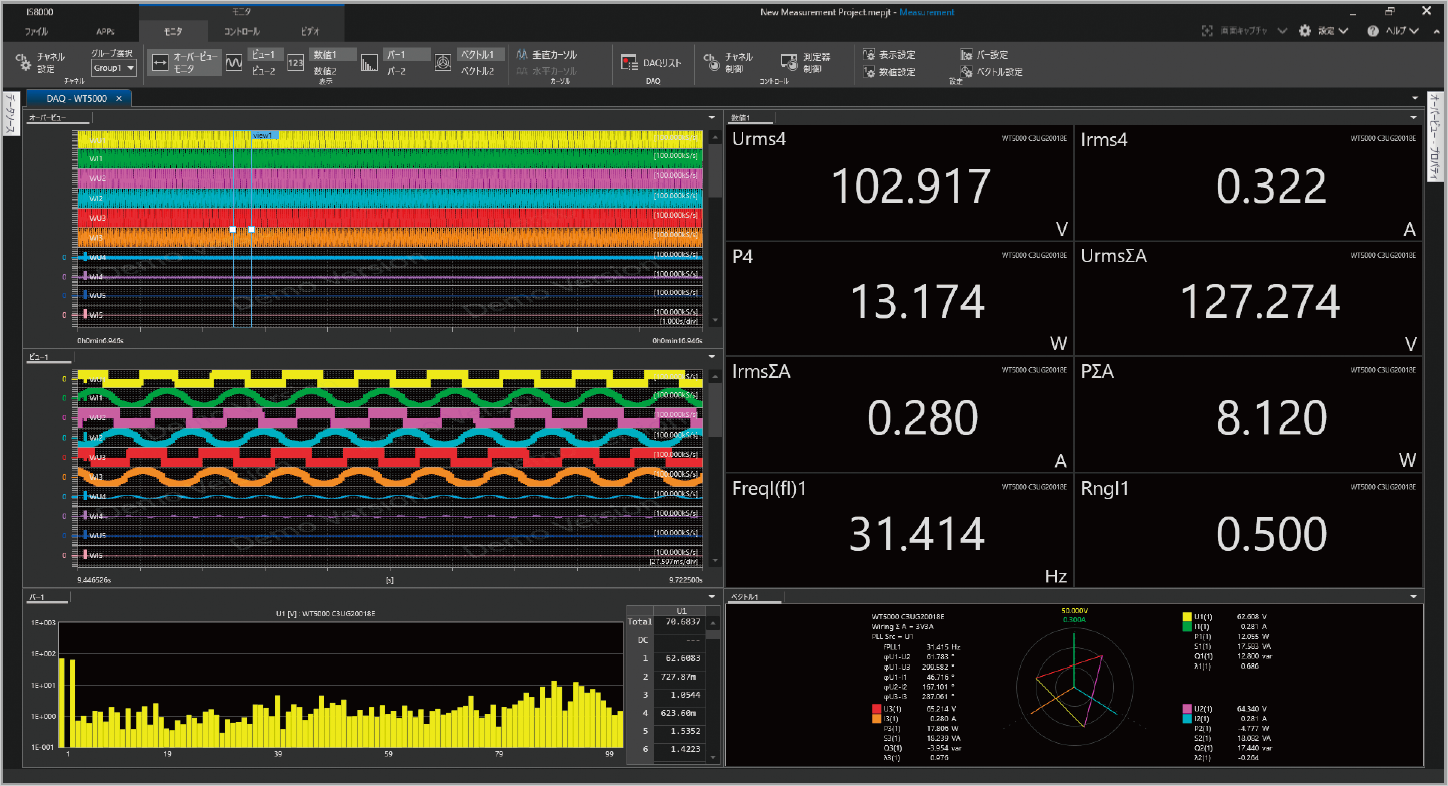Click the ヘルプ help question mark icon
1448x786 pixels.
click(x=1373, y=31)
